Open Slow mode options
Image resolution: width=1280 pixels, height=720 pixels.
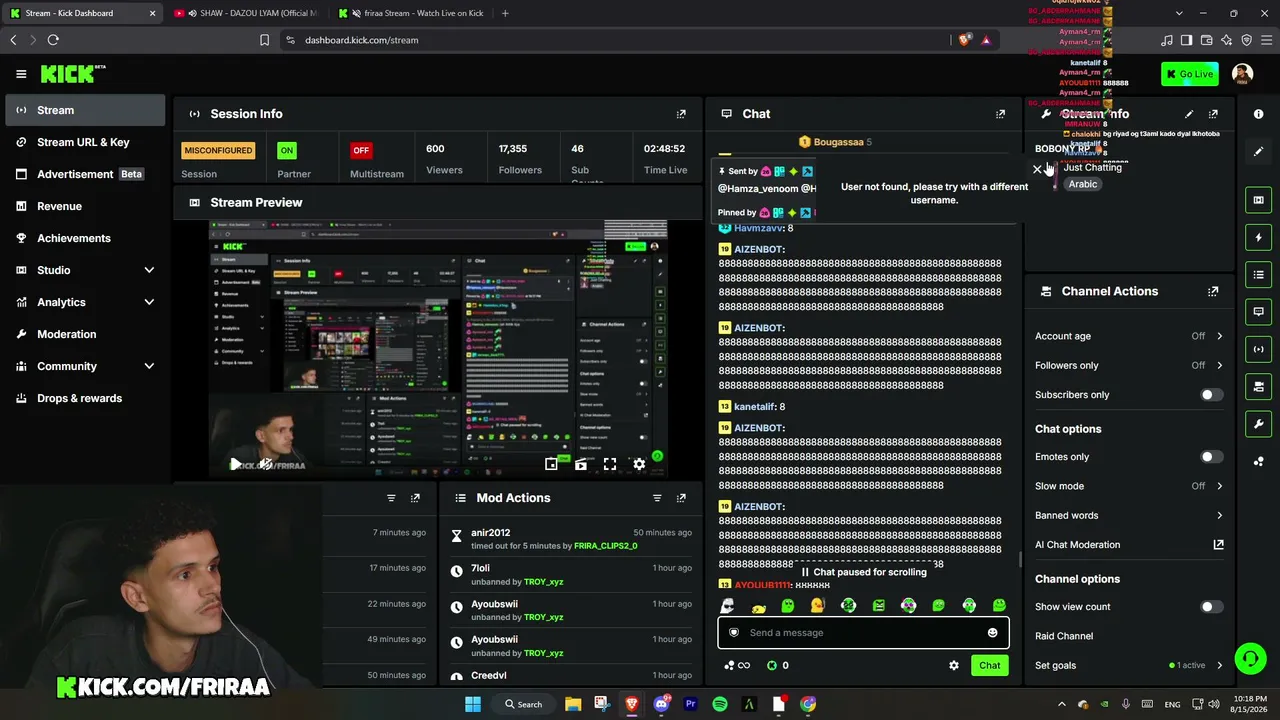[x=1129, y=486]
